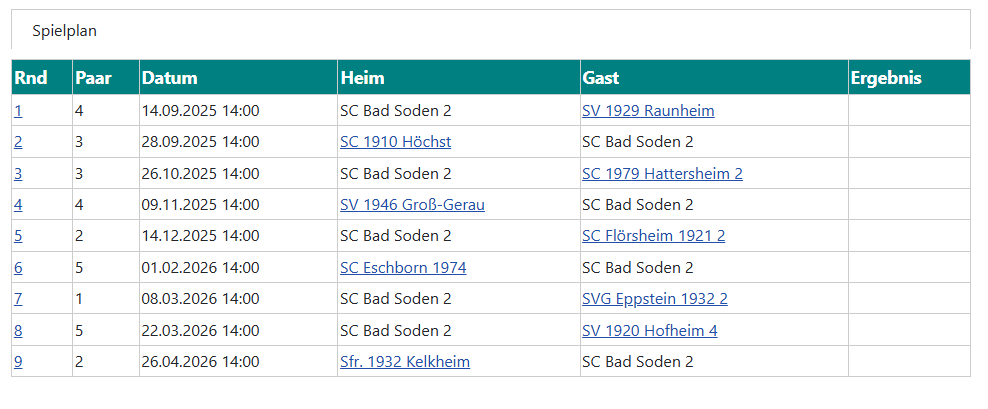Viewport: 988px width, 409px height.
Task: Open SV 1929 Raunheim team link
Action: coord(648,111)
